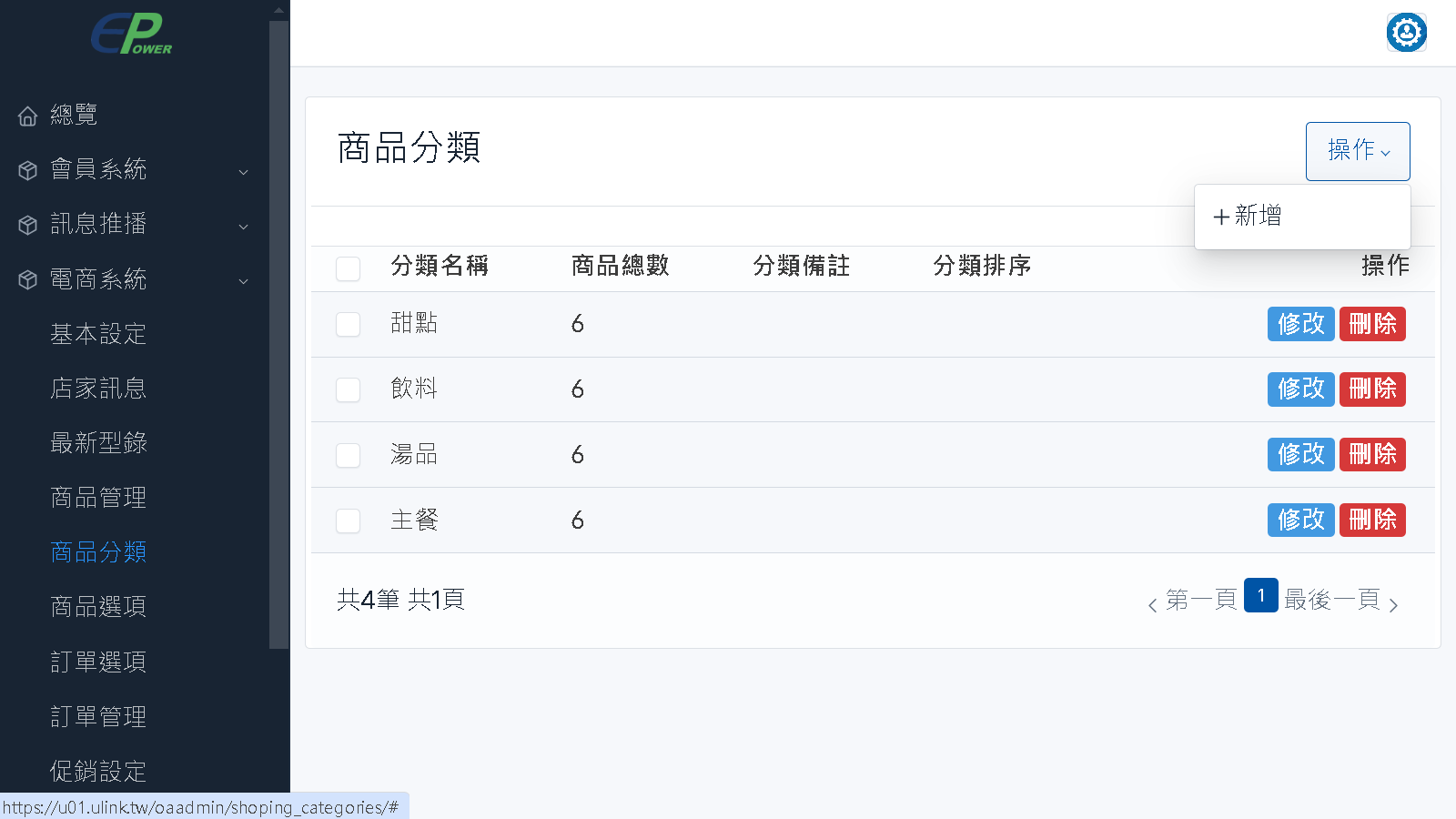Click 修改 for the 主餐 category
Viewport: 1456px width, 819px height.
(1300, 520)
